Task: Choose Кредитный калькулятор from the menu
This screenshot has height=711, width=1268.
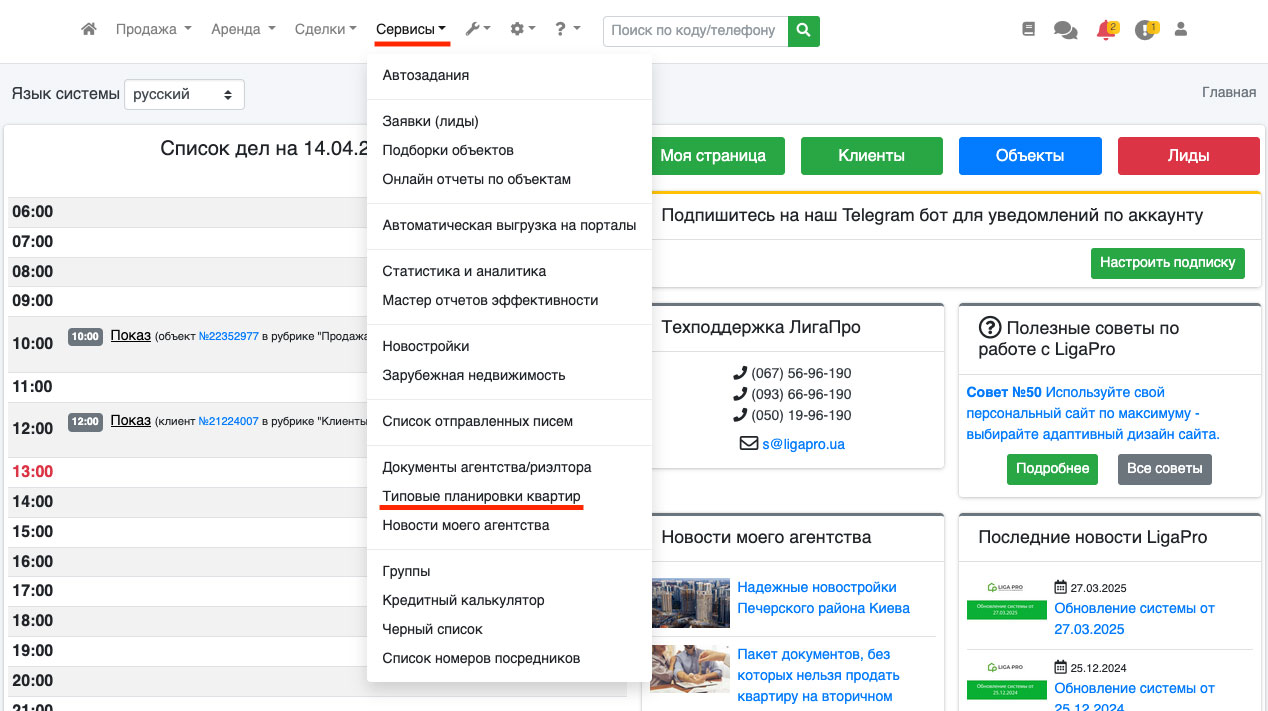Action: tap(463, 600)
